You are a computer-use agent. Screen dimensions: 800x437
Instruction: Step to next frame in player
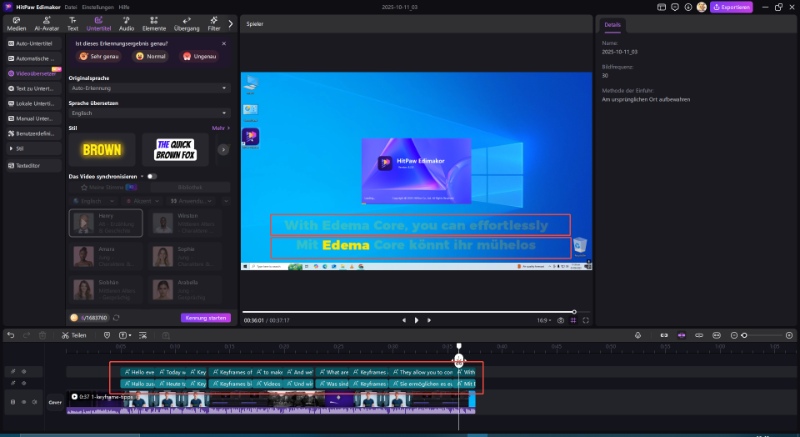pos(429,320)
